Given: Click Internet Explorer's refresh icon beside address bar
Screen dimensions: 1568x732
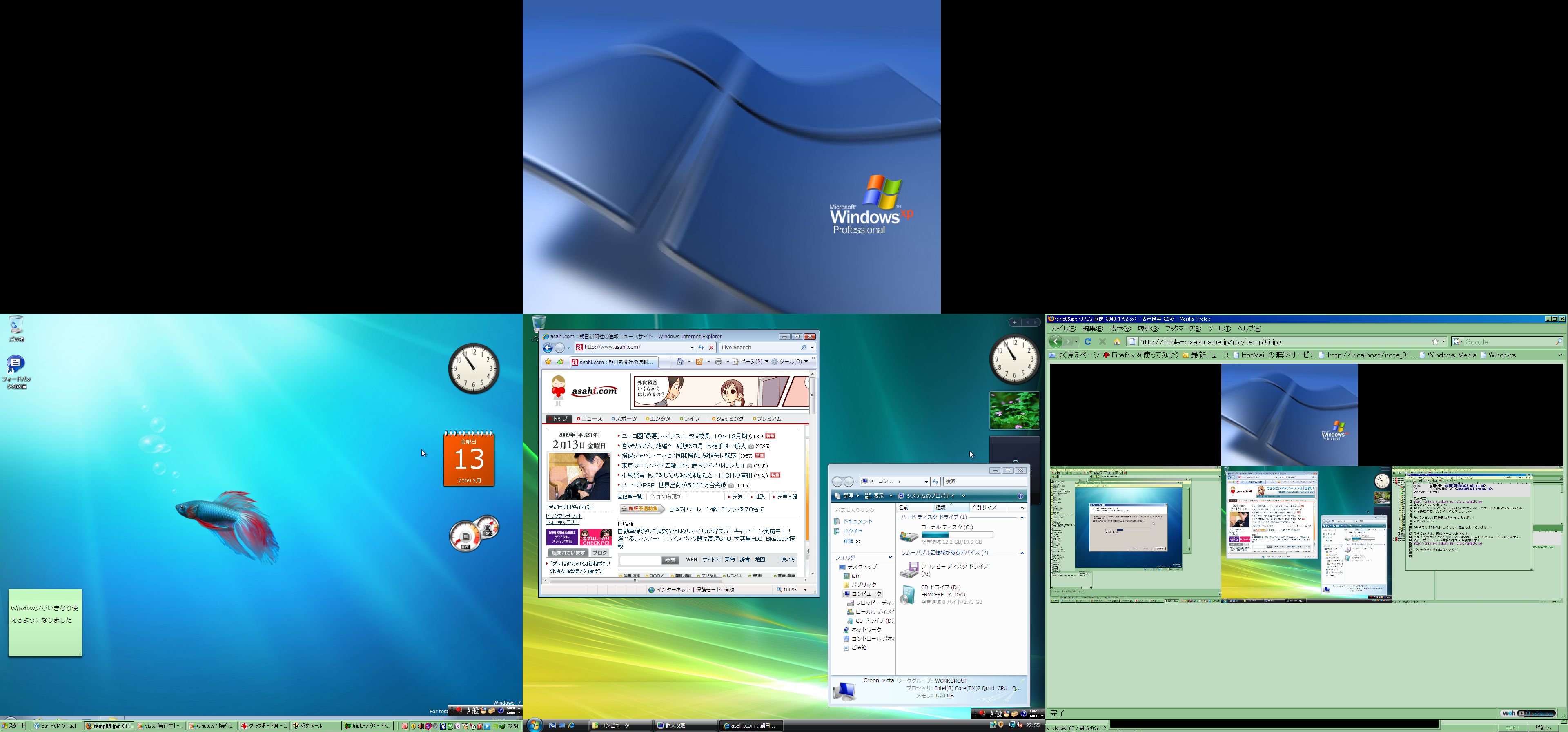Looking at the screenshot, I should 701,348.
